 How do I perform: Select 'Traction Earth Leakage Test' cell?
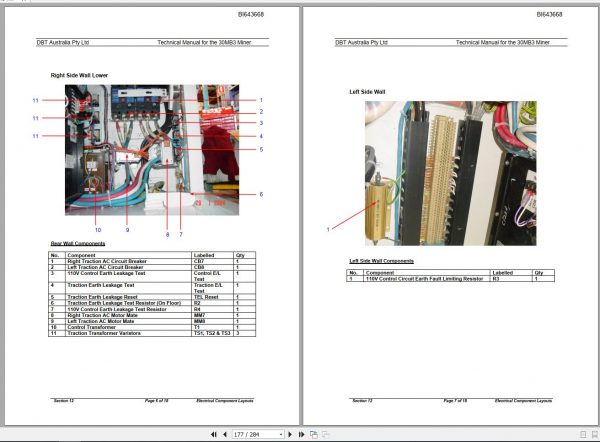128,288
